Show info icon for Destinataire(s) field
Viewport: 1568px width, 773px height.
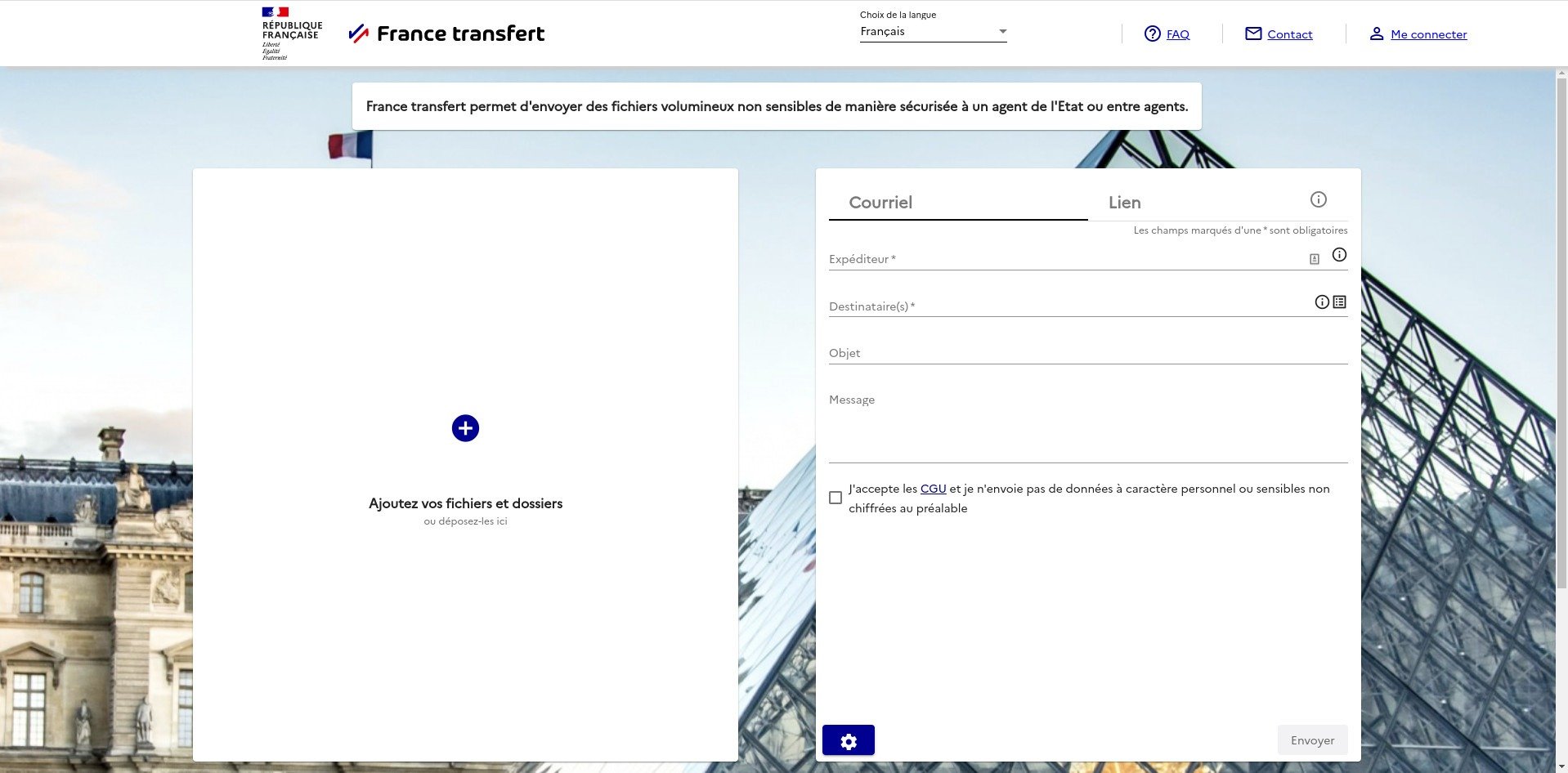click(x=1322, y=302)
